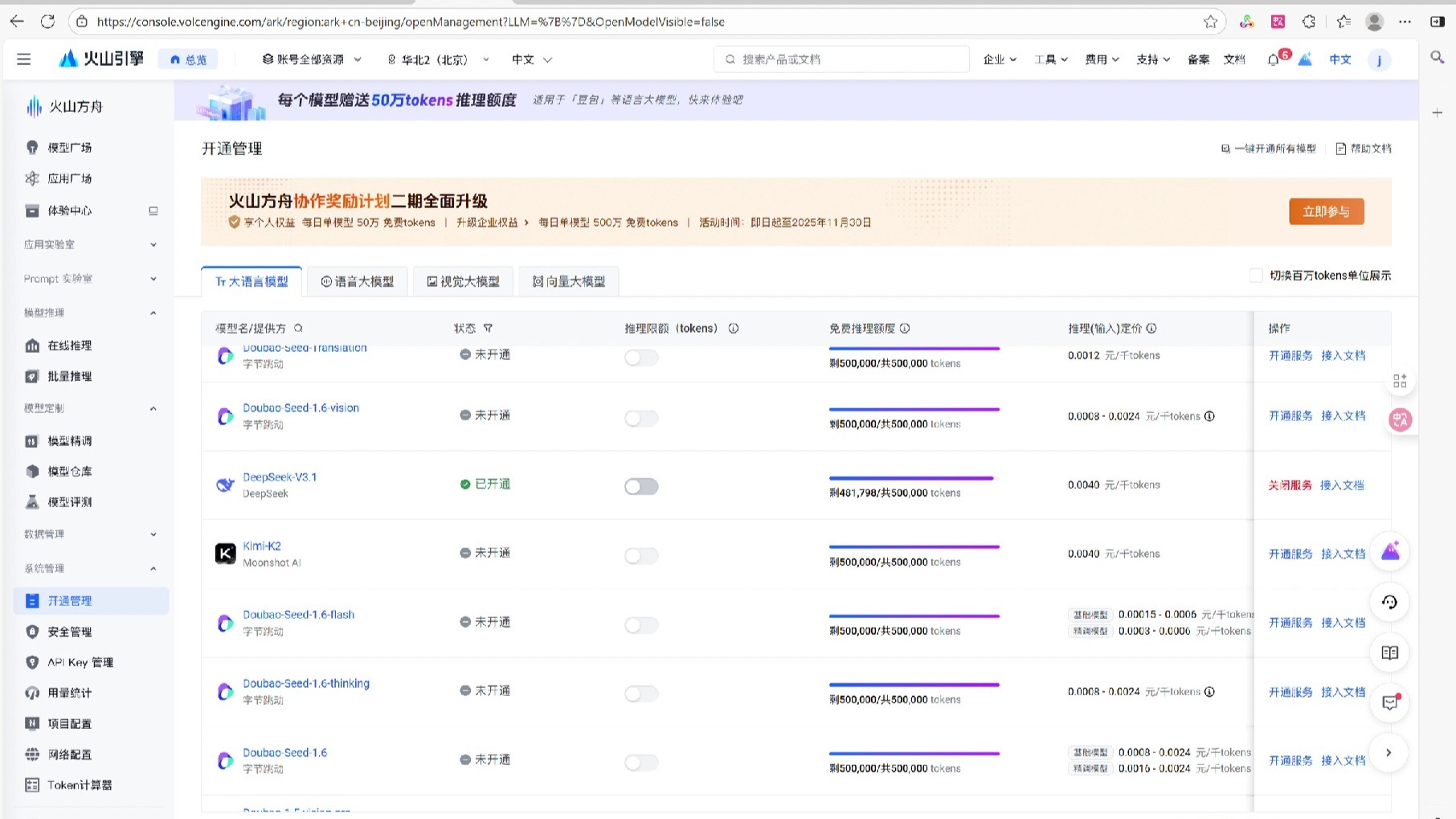Click 一键开通所有模型
Screen dimensions: 1456x819
pos(1269,149)
